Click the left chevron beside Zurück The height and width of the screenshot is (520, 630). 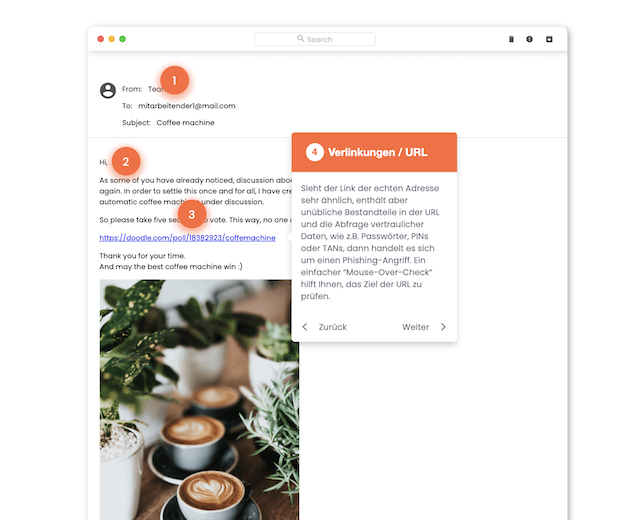(305, 327)
